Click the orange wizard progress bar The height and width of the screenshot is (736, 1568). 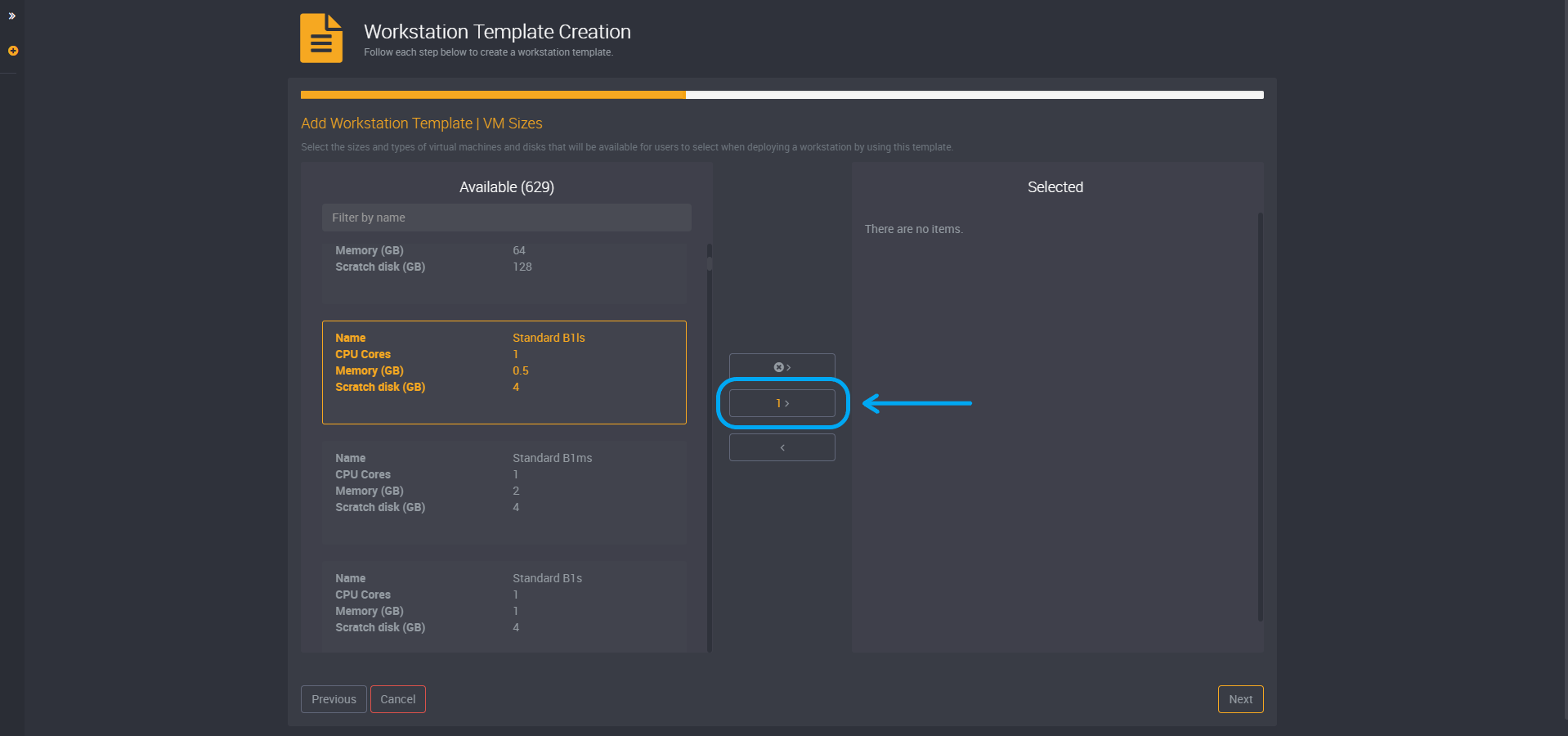pyautogui.click(x=493, y=95)
